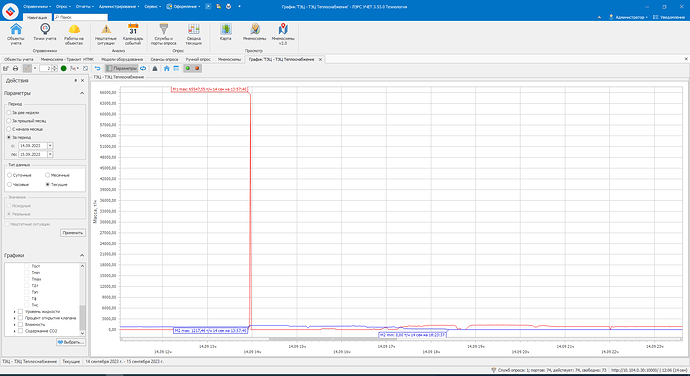Click the Применить button
The width and height of the screenshot is (690, 376).
coord(73,233)
